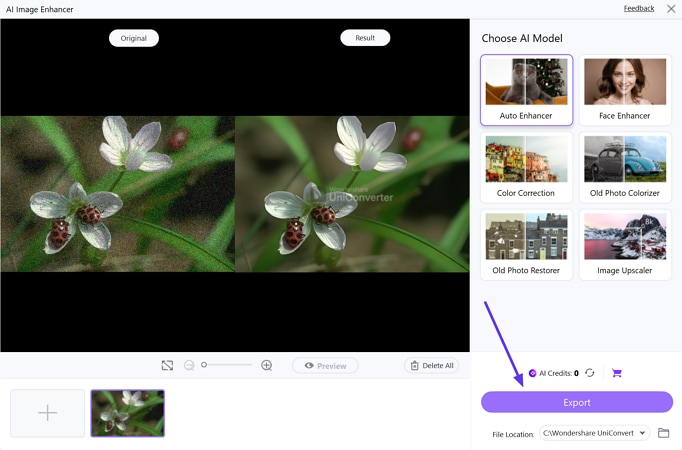Image resolution: width=682 pixels, height=450 pixels.
Task: Choose the Color Correction model
Action: [526, 167]
